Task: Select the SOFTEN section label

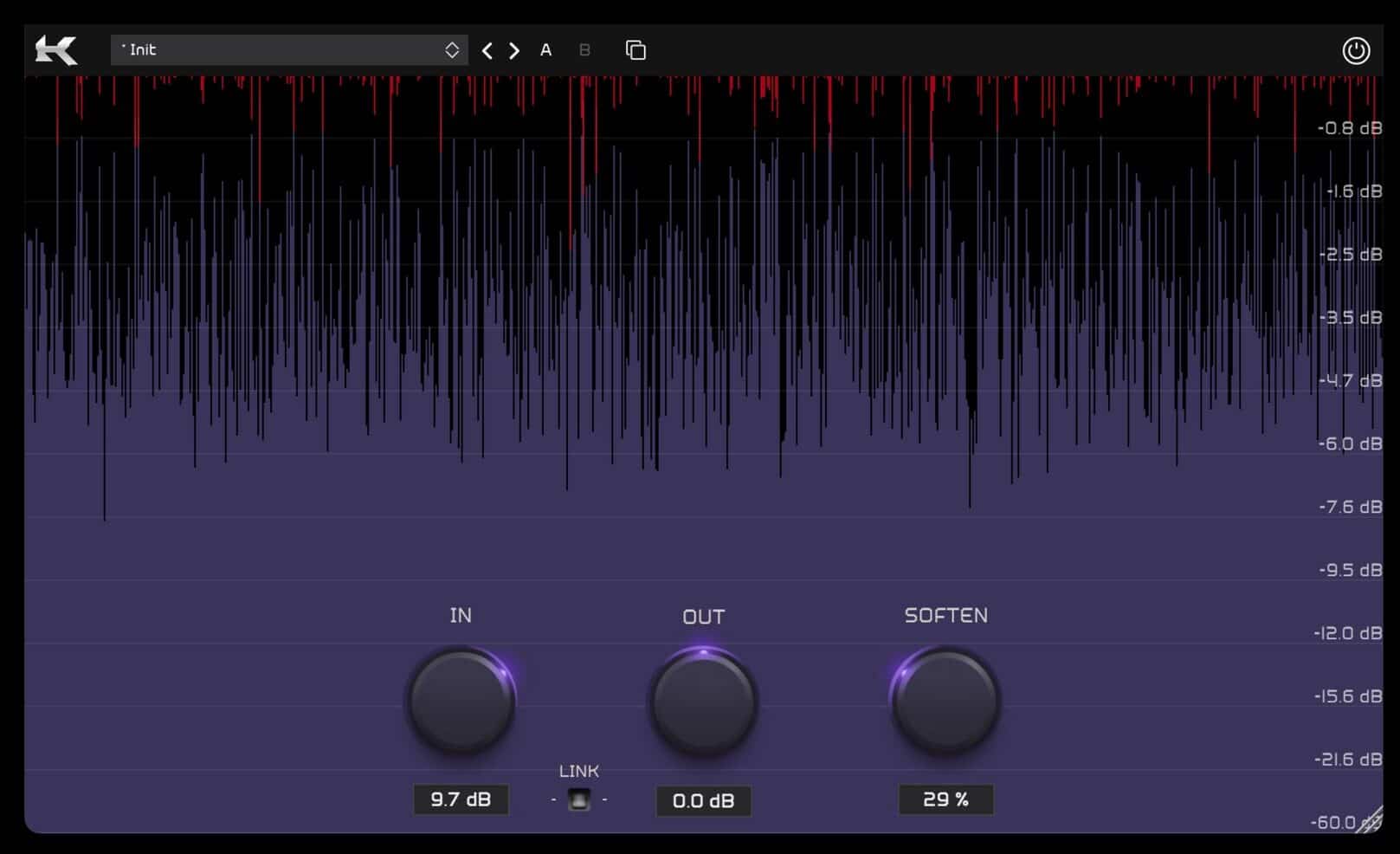Action: coord(945,615)
